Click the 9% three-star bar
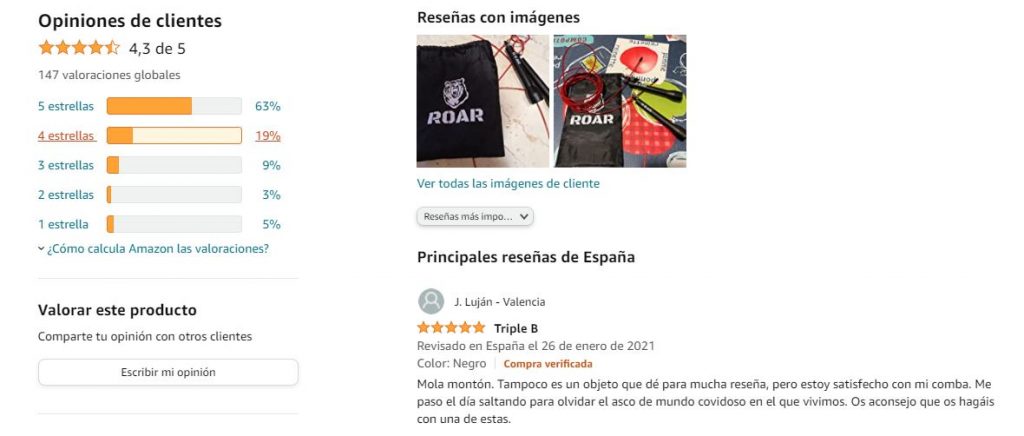Viewport: 1024px width, 436px height. [174, 165]
